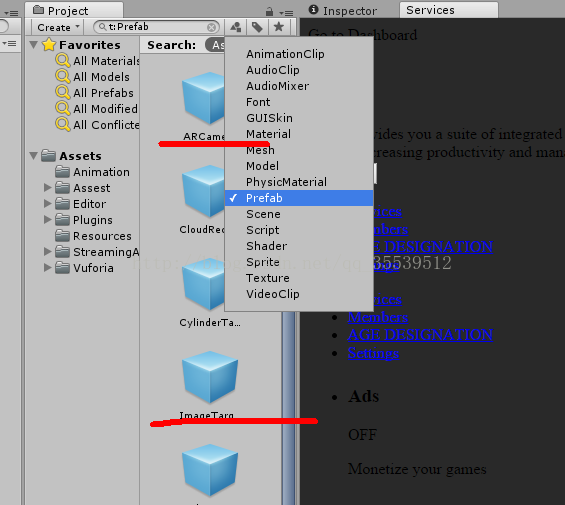Select All Materials favorite search
Screen dimensions: 565x505
[x=97, y=61]
